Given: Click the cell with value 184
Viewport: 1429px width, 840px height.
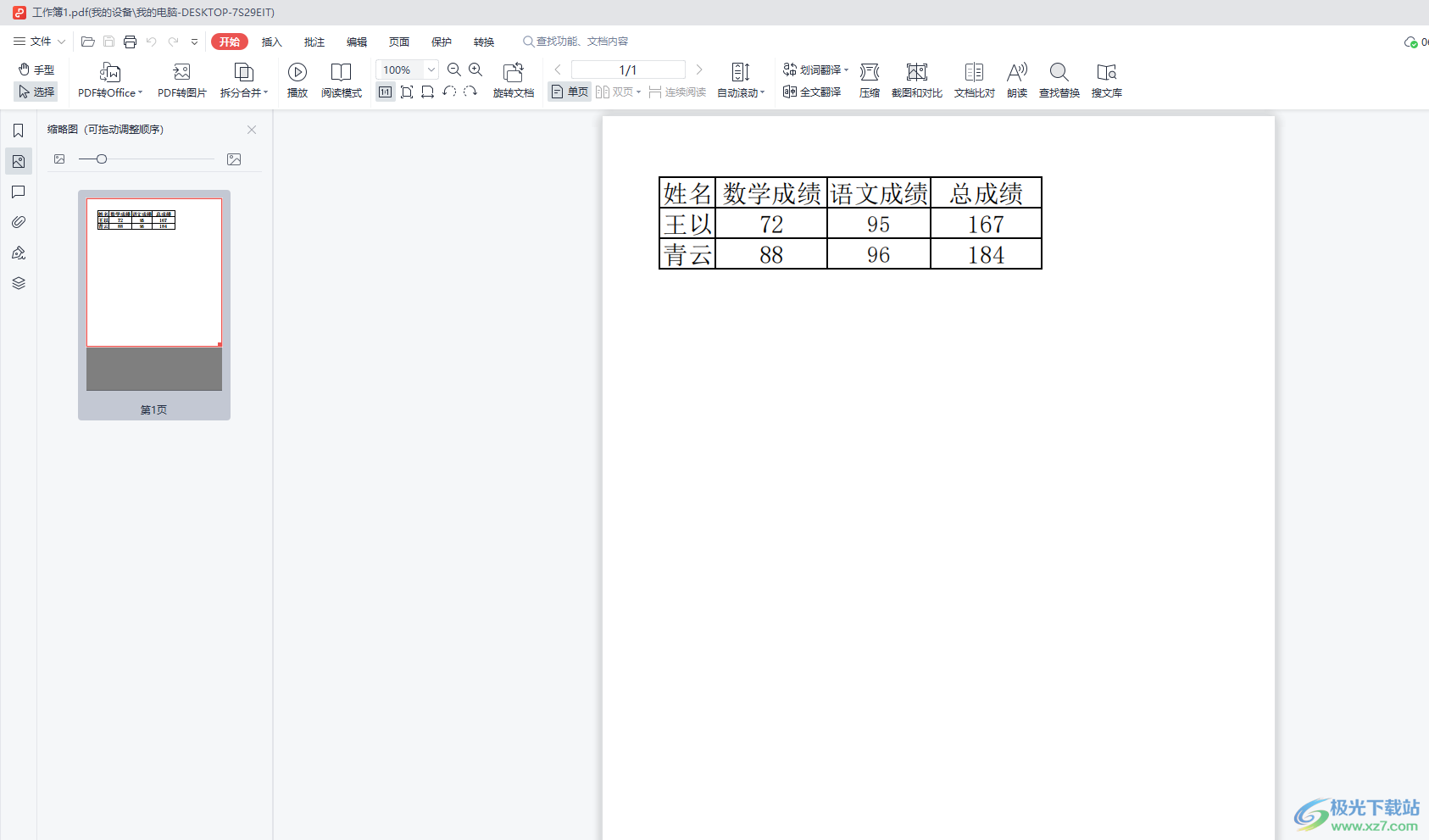Looking at the screenshot, I should click(986, 254).
